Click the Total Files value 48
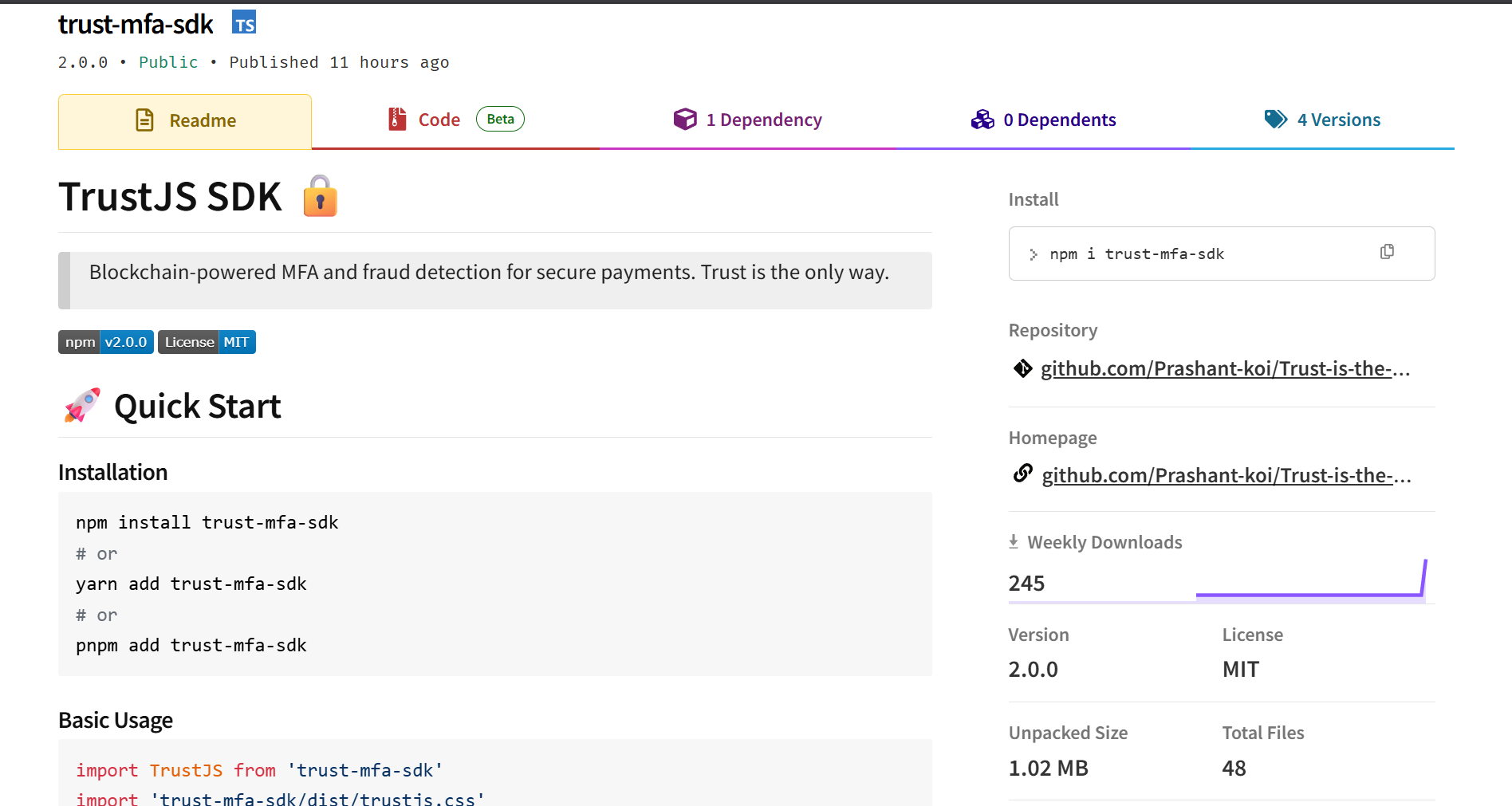1512x806 pixels. click(1234, 768)
